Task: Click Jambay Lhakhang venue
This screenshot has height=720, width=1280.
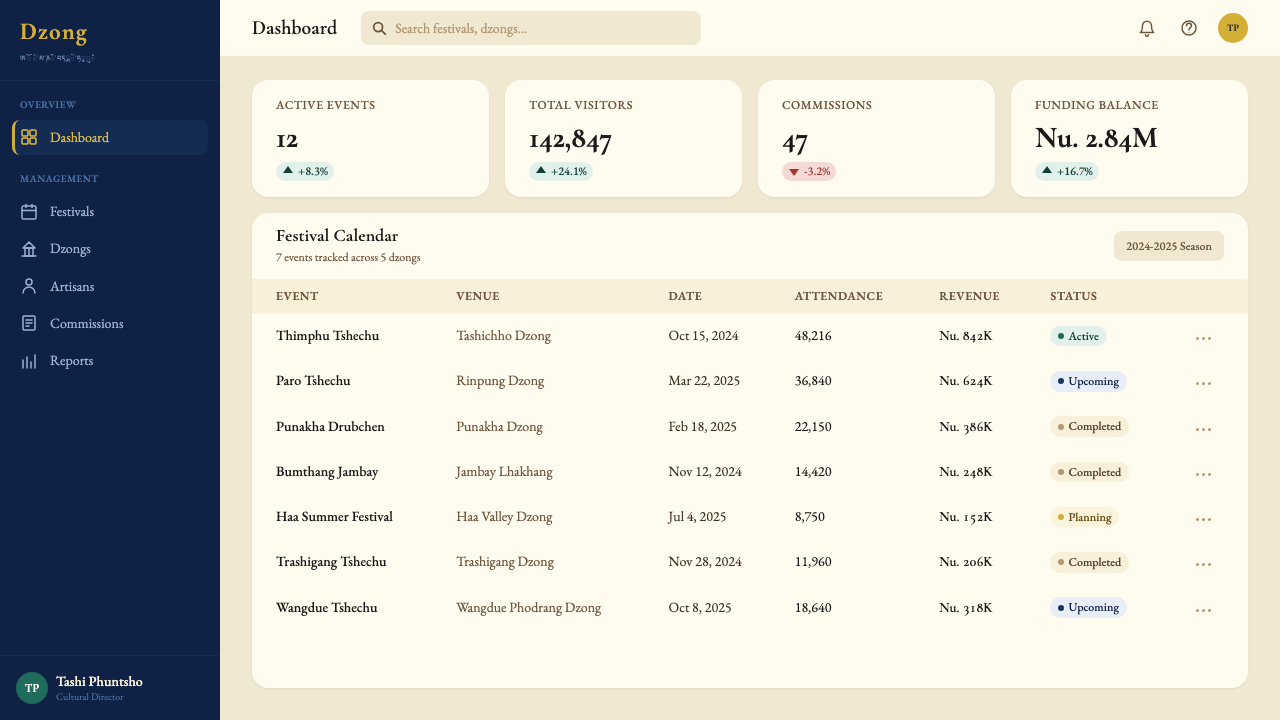Action: tap(504, 472)
